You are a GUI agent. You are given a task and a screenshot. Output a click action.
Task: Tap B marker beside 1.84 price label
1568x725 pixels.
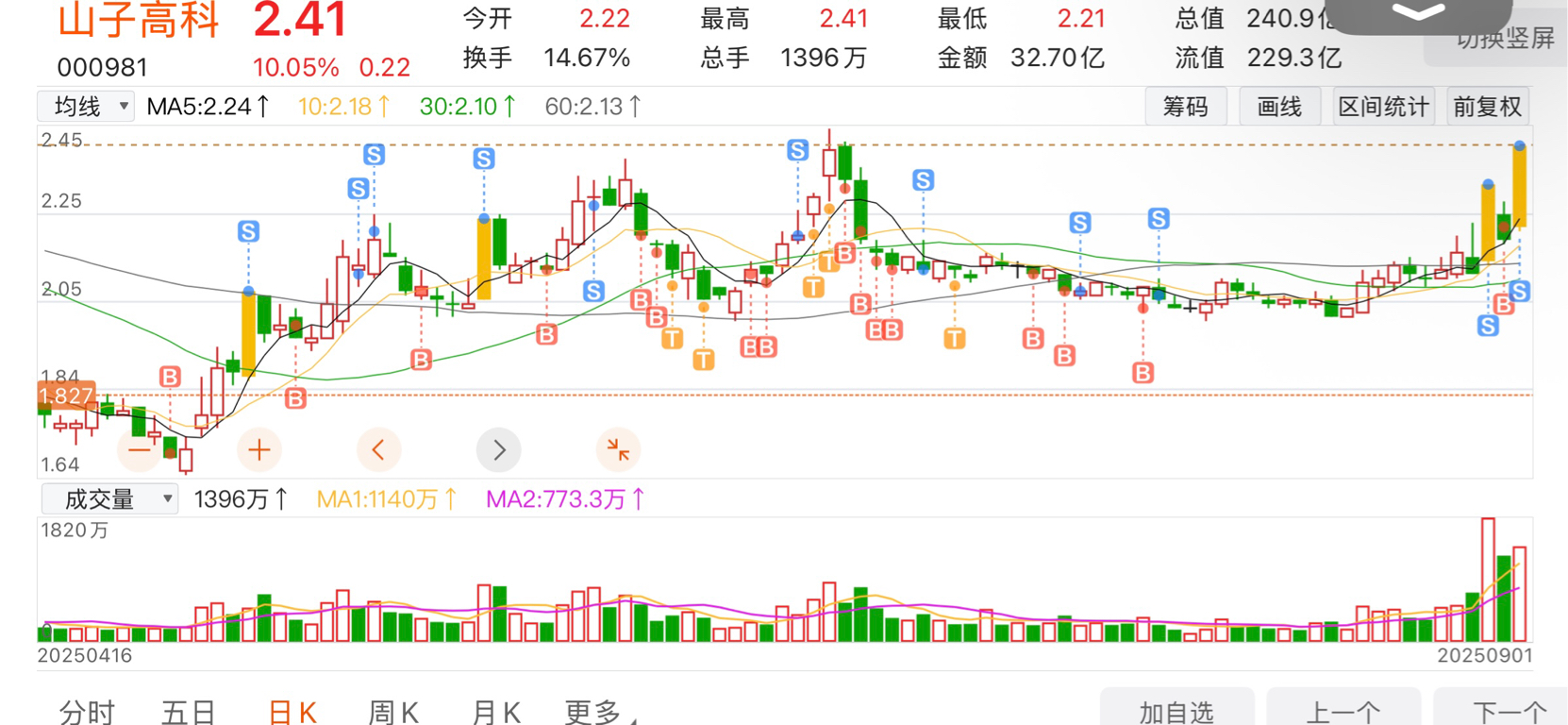click(170, 377)
